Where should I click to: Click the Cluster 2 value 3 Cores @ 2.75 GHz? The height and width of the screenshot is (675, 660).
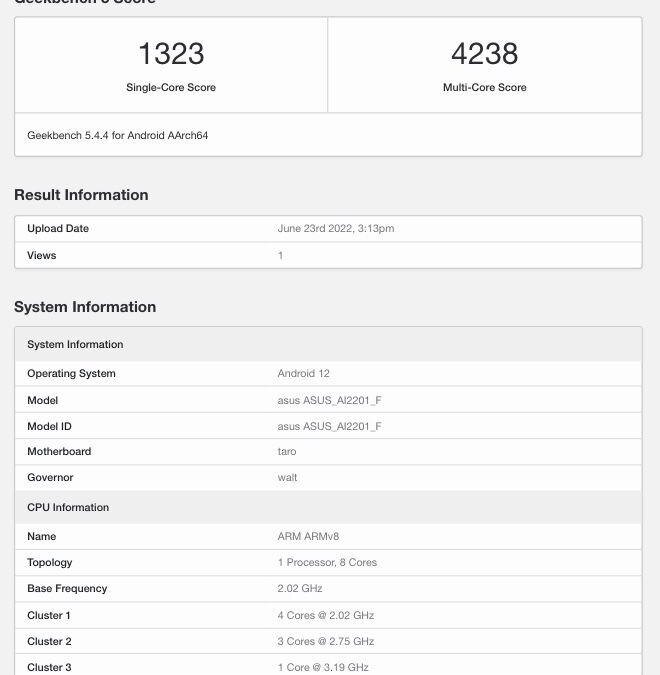tap(326, 642)
